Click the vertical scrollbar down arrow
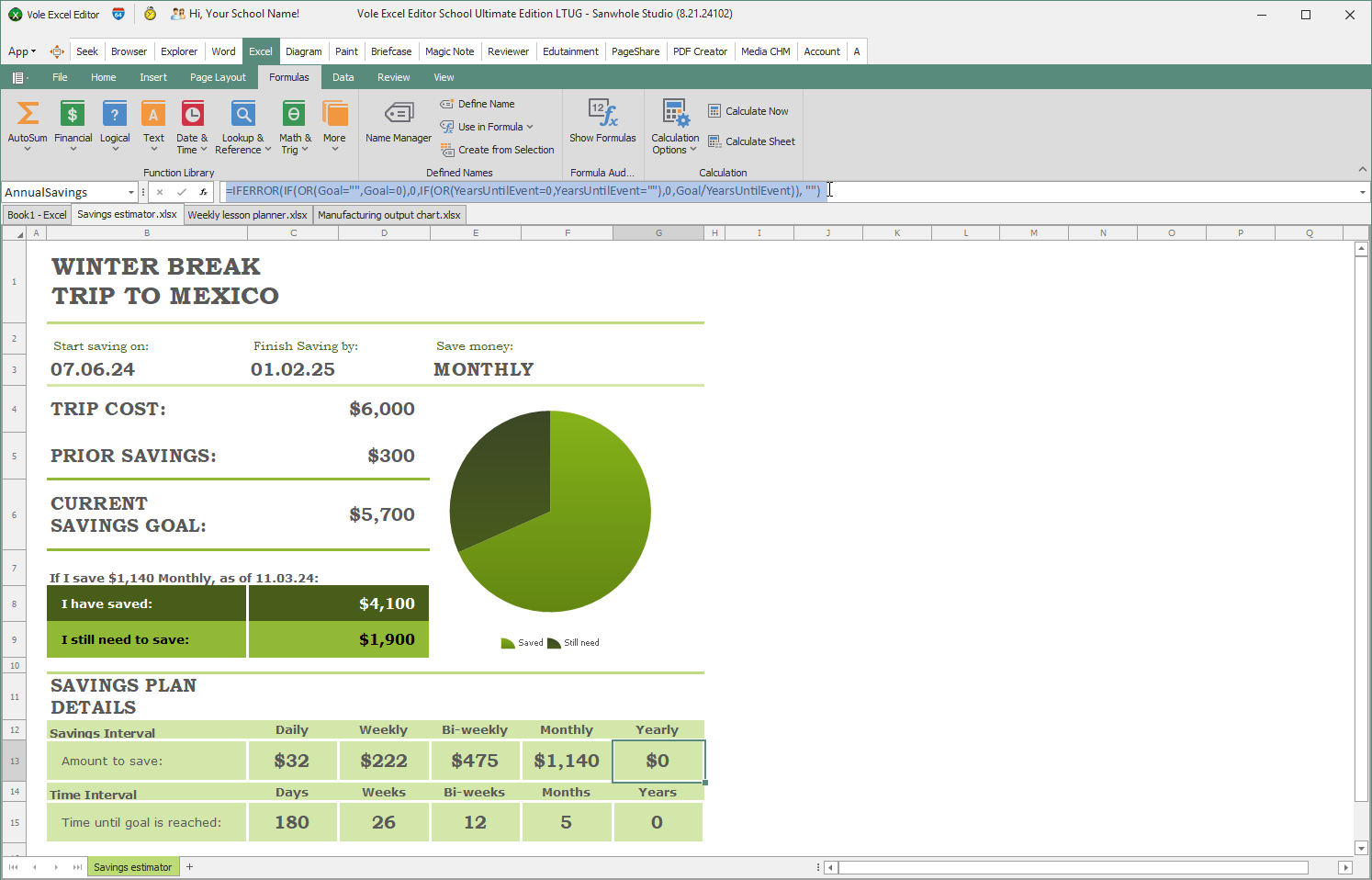The height and width of the screenshot is (880, 1372). pyautogui.click(x=1362, y=849)
